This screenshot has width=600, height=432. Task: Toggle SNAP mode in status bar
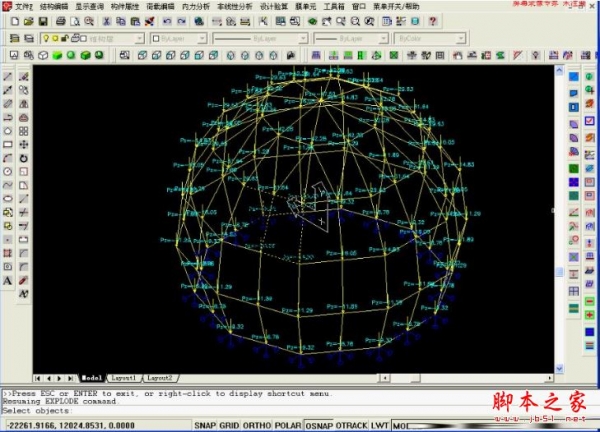(207, 425)
